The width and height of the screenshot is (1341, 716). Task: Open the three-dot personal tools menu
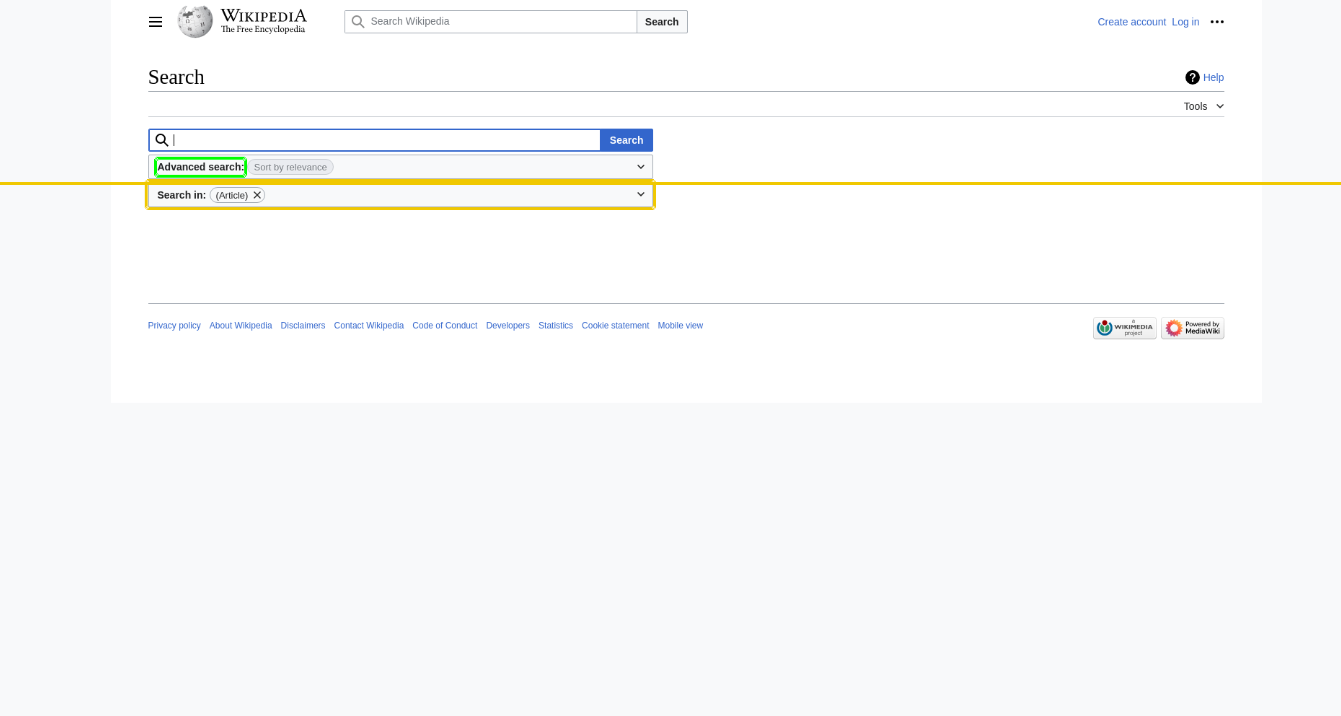pos(1216,22)
